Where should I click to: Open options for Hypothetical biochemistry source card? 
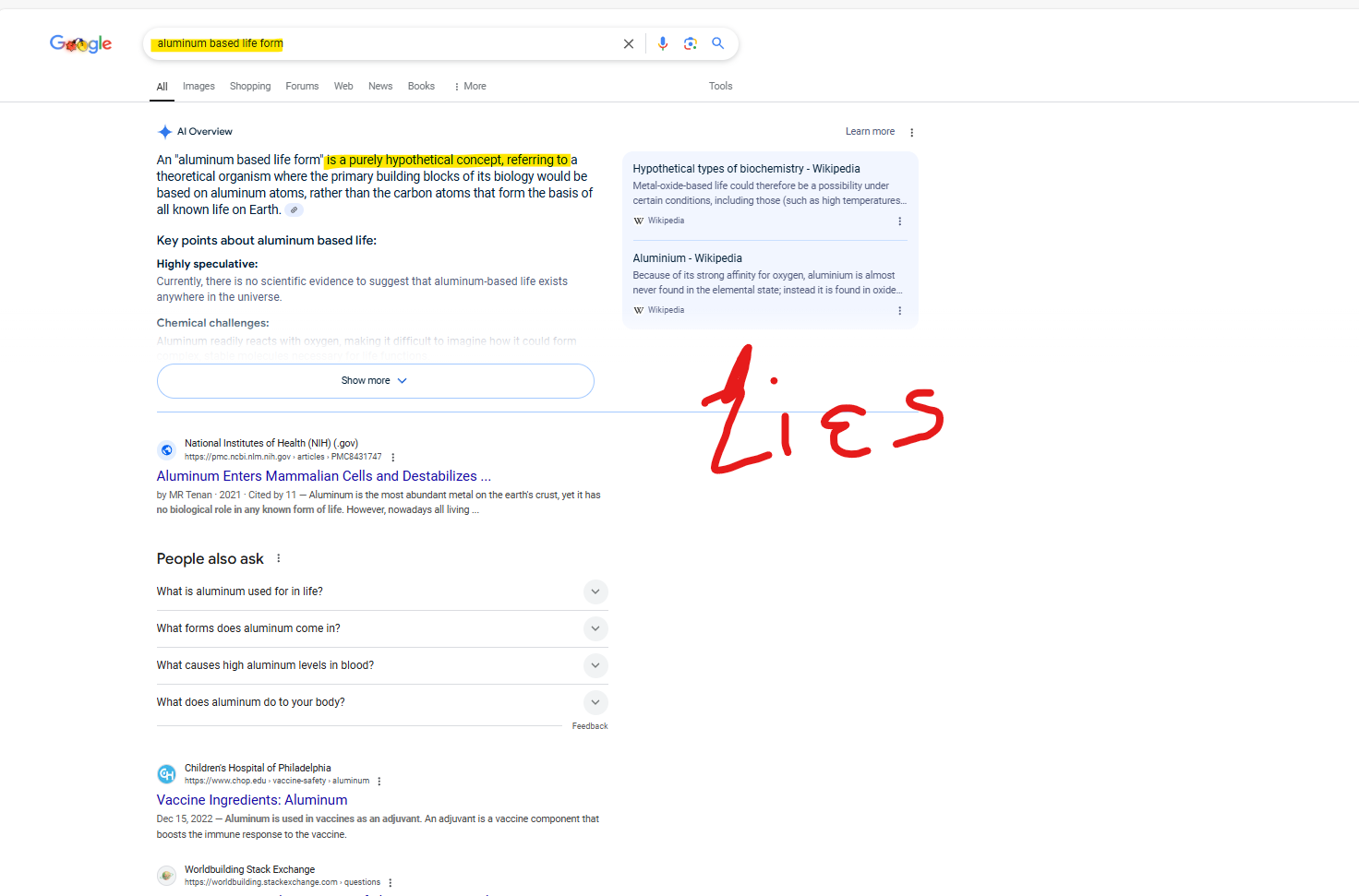[899, 221]
